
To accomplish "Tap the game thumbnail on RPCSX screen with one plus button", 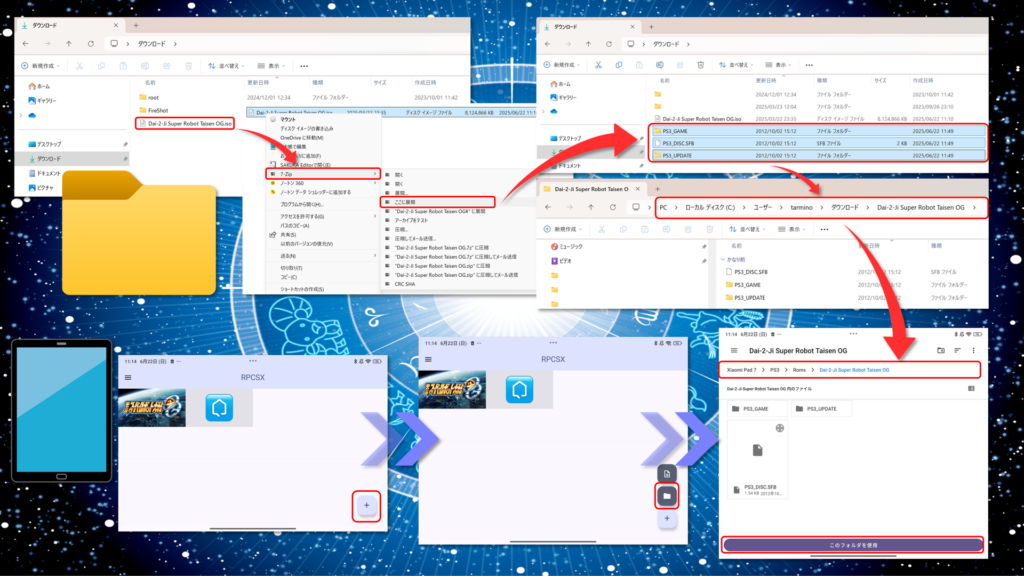I will pos(152,408).
